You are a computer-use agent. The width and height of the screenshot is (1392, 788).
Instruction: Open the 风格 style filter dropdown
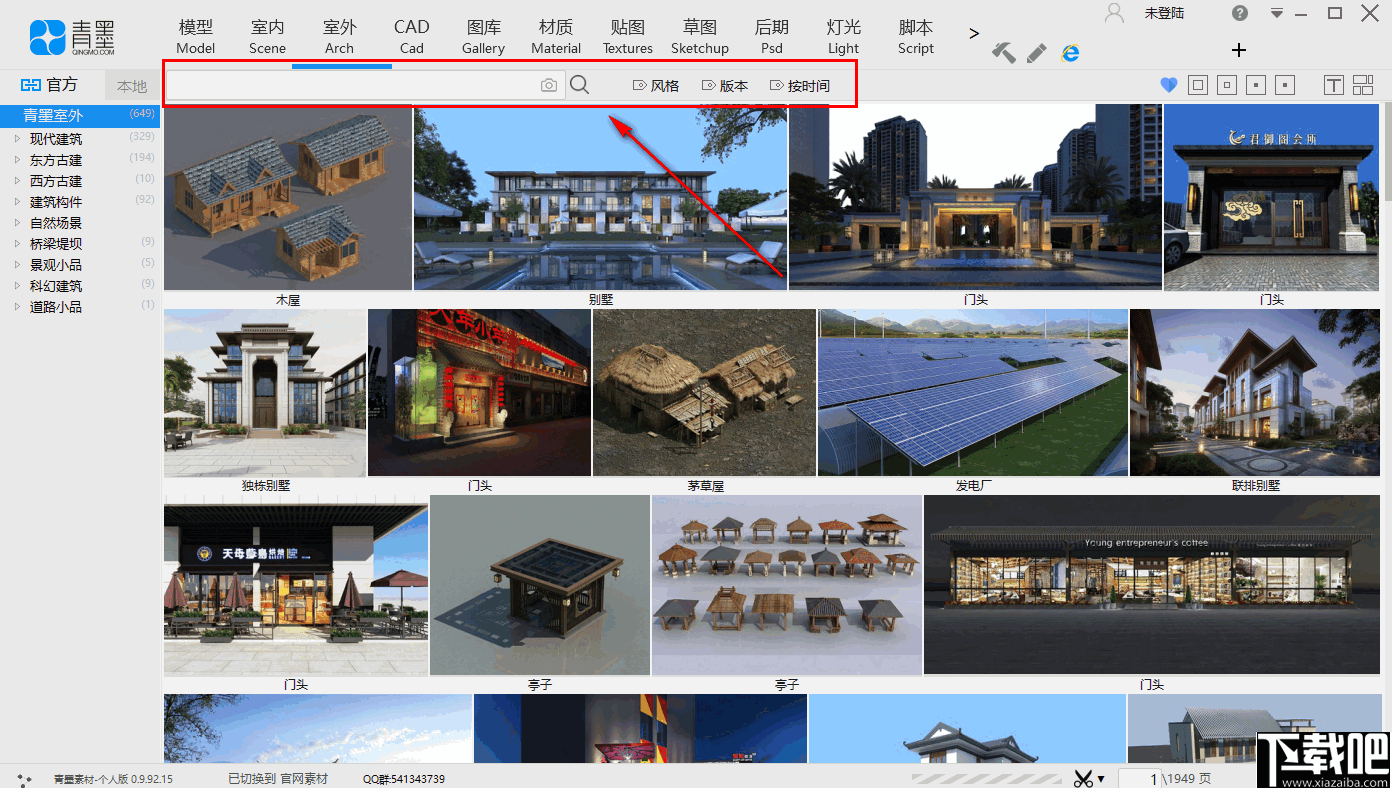click(656, 86)
